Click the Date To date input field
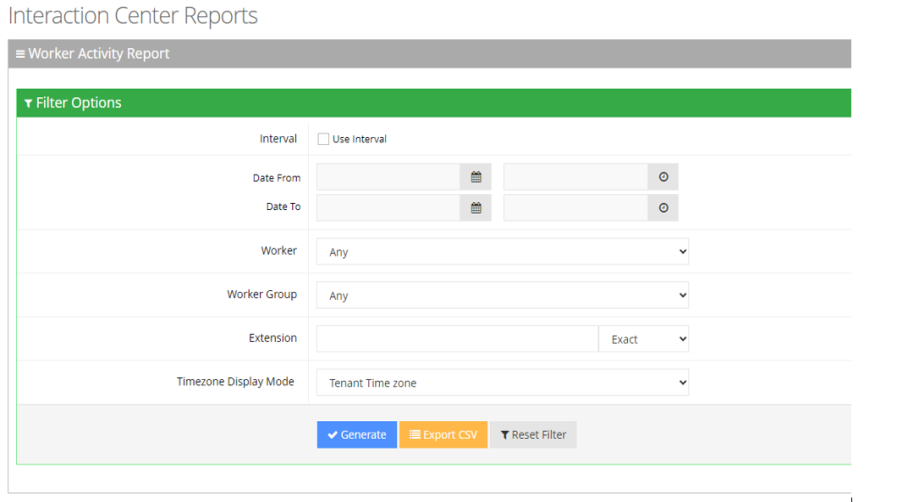Image resolution: width=919 pixels, height=502 pixels. pyautogui.click(x=388, y=208)
